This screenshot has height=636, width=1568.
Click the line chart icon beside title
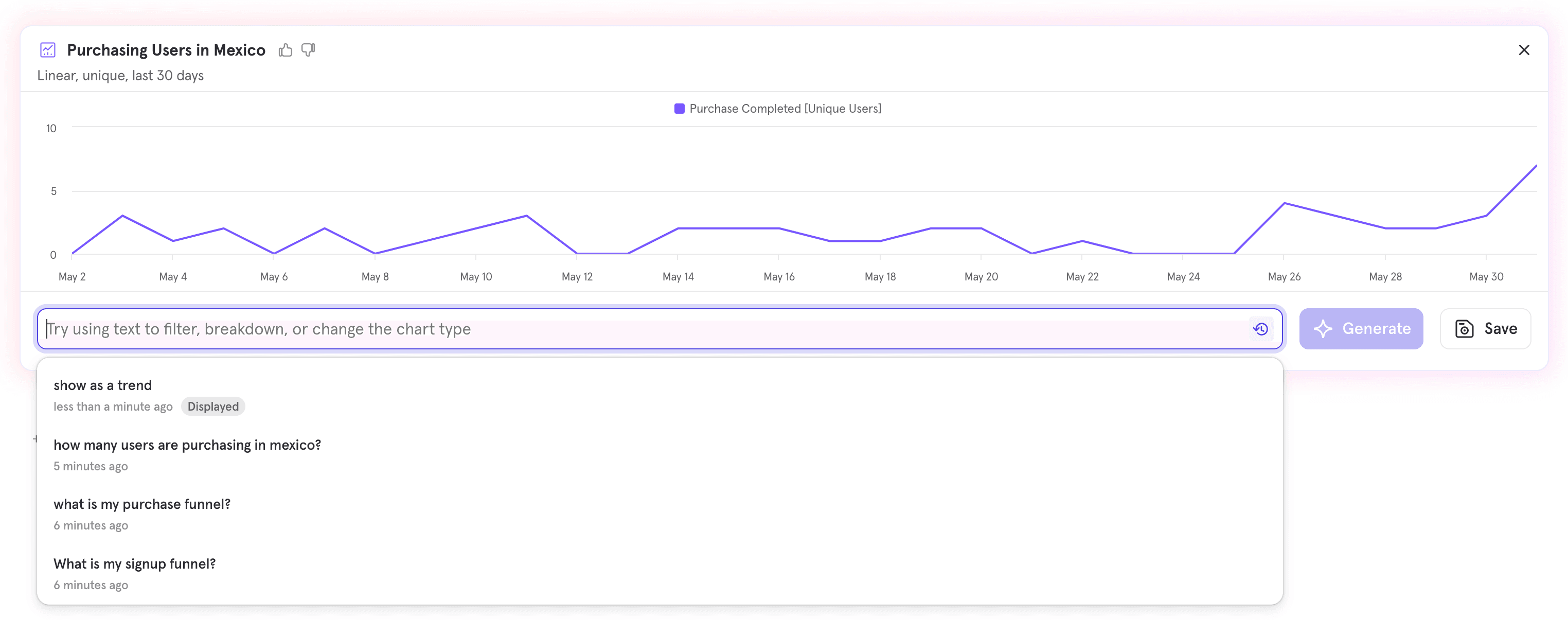[x=47, y=50]
